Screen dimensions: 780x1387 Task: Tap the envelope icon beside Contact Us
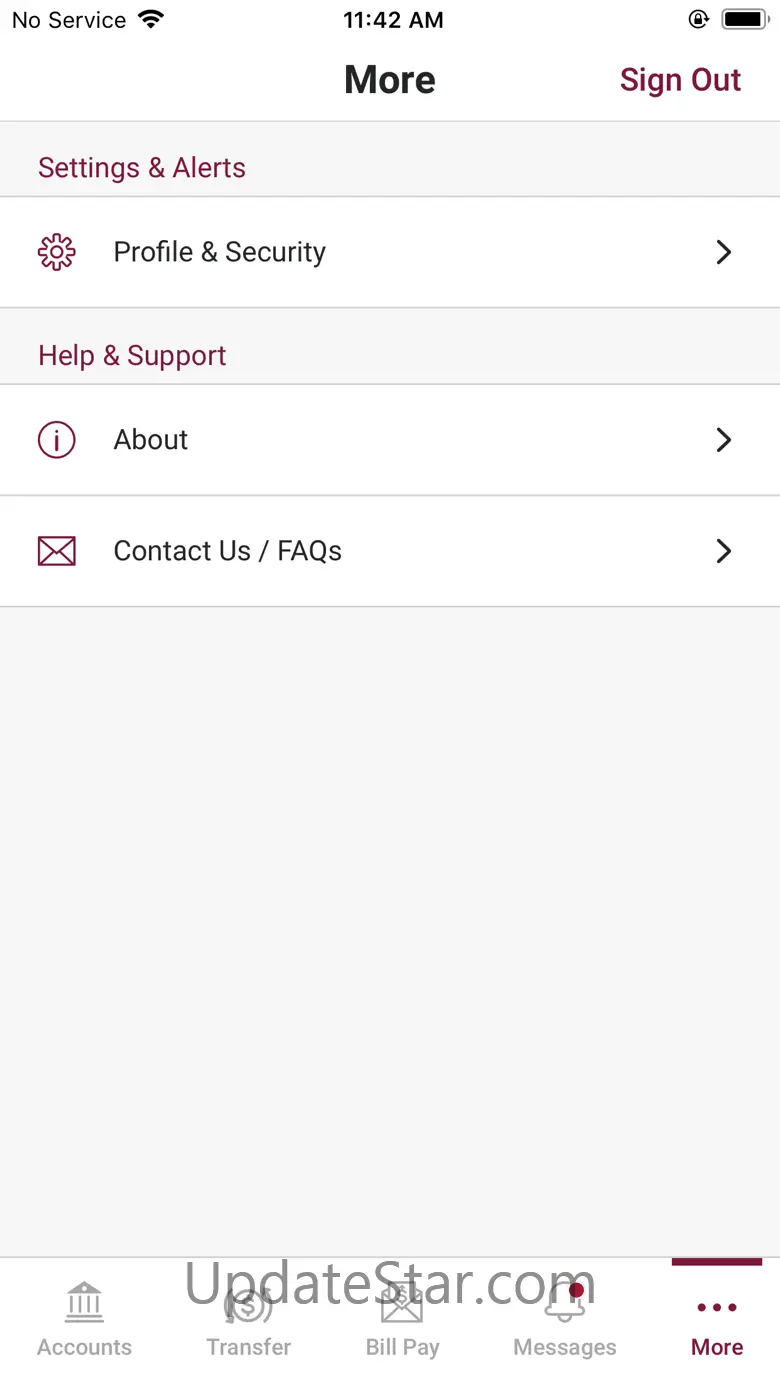57,551
